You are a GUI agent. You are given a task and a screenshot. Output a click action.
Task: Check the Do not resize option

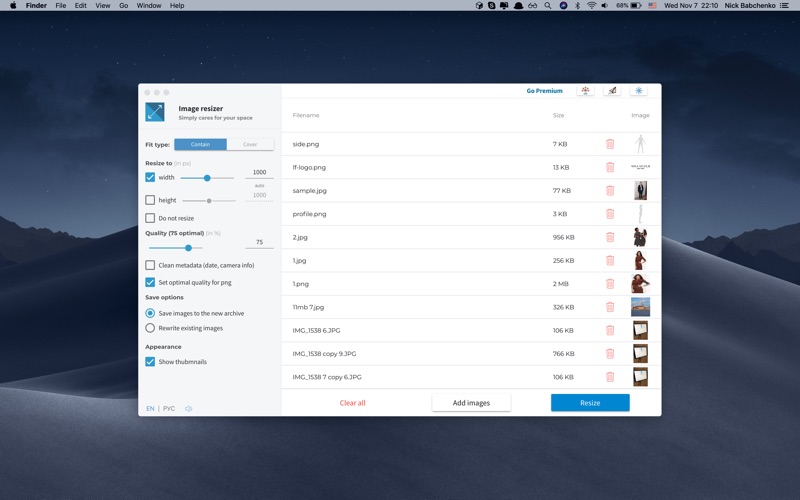(x=150, y=218)
